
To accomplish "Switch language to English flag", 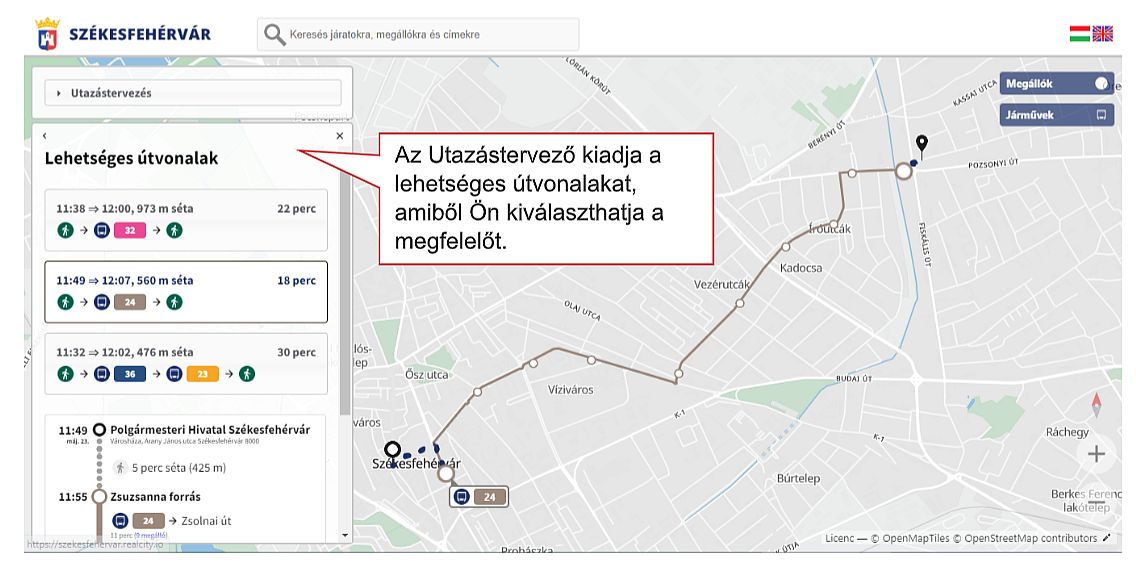I will click(1102, 34).
